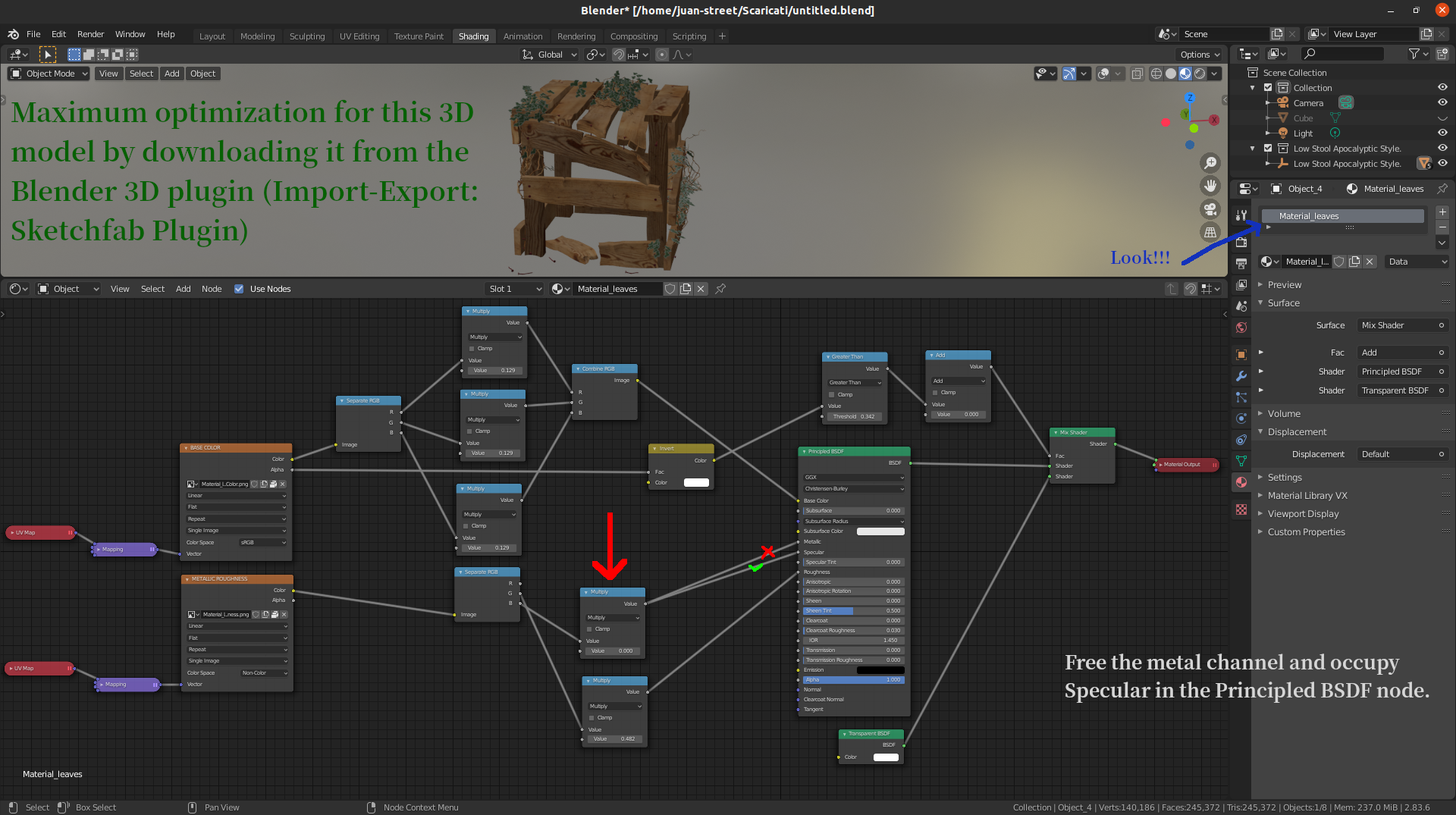Create new material copy in node editor header
The height and width of the screenshot is (815, 1456).
(686, 289)
